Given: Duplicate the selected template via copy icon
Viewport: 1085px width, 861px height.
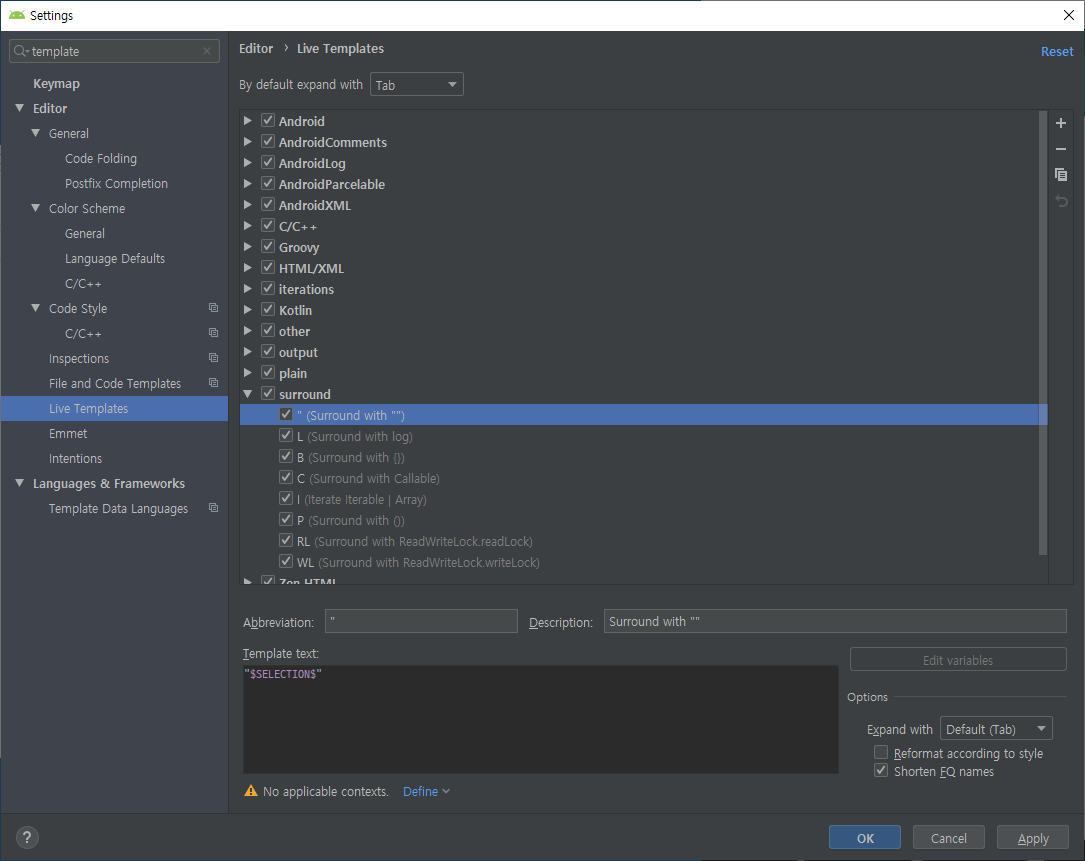Looking at the screenshot, I should (1061, 174).
